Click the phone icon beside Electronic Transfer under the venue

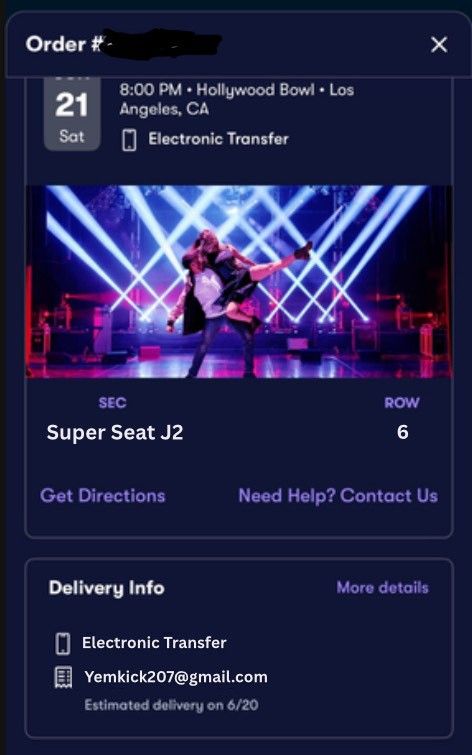129,140
